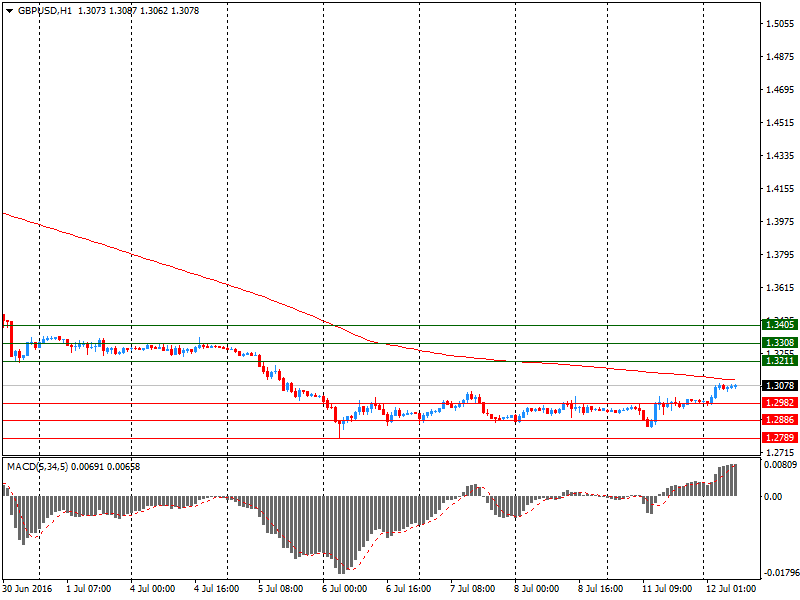This screenshot has width=800, height=600.
Task: Click the 1.5055 price scale value
Action: (780, 23)
